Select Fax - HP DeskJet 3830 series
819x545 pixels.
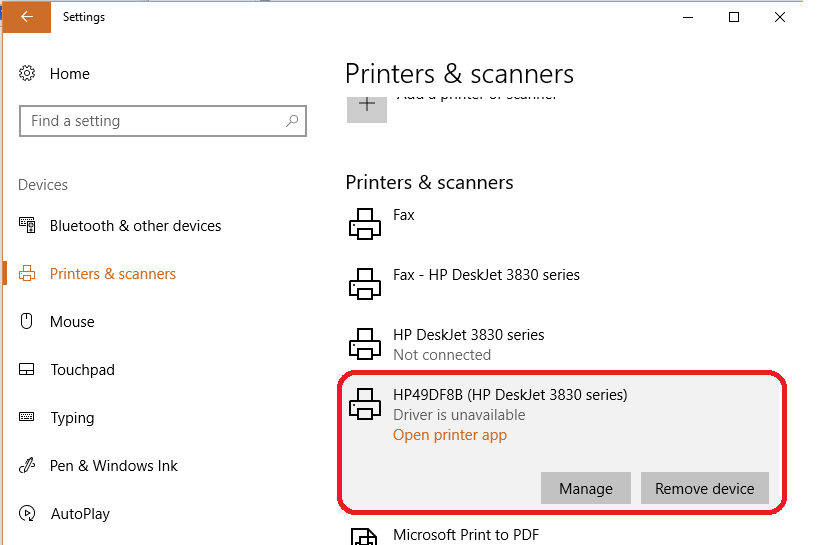[x=486, y=275]
